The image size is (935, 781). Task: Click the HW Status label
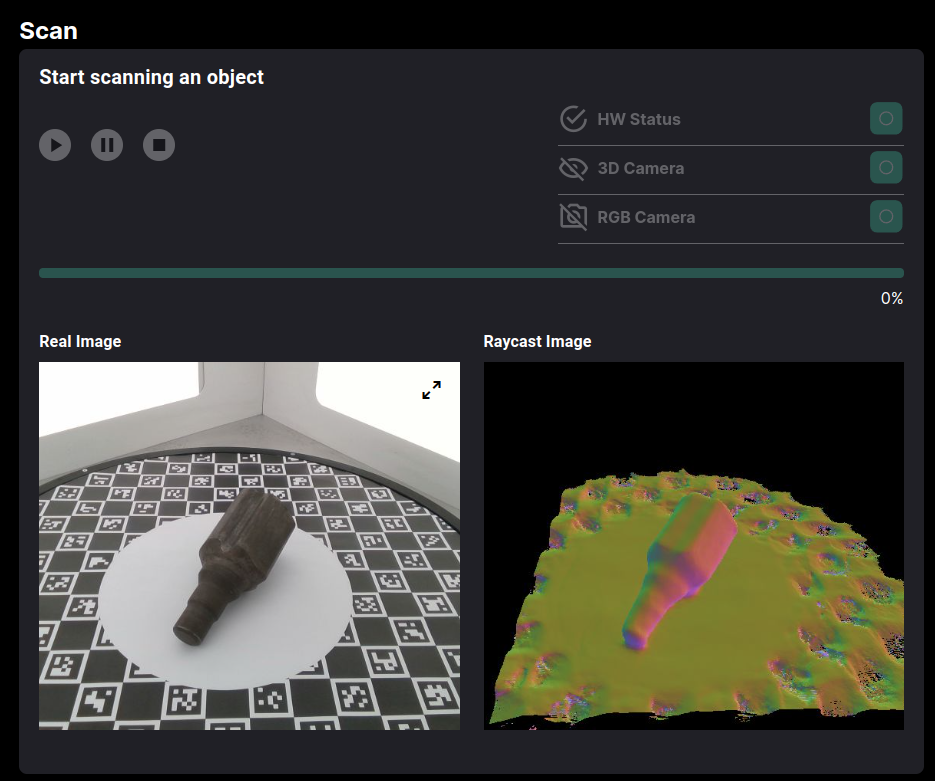coord(639,119)
